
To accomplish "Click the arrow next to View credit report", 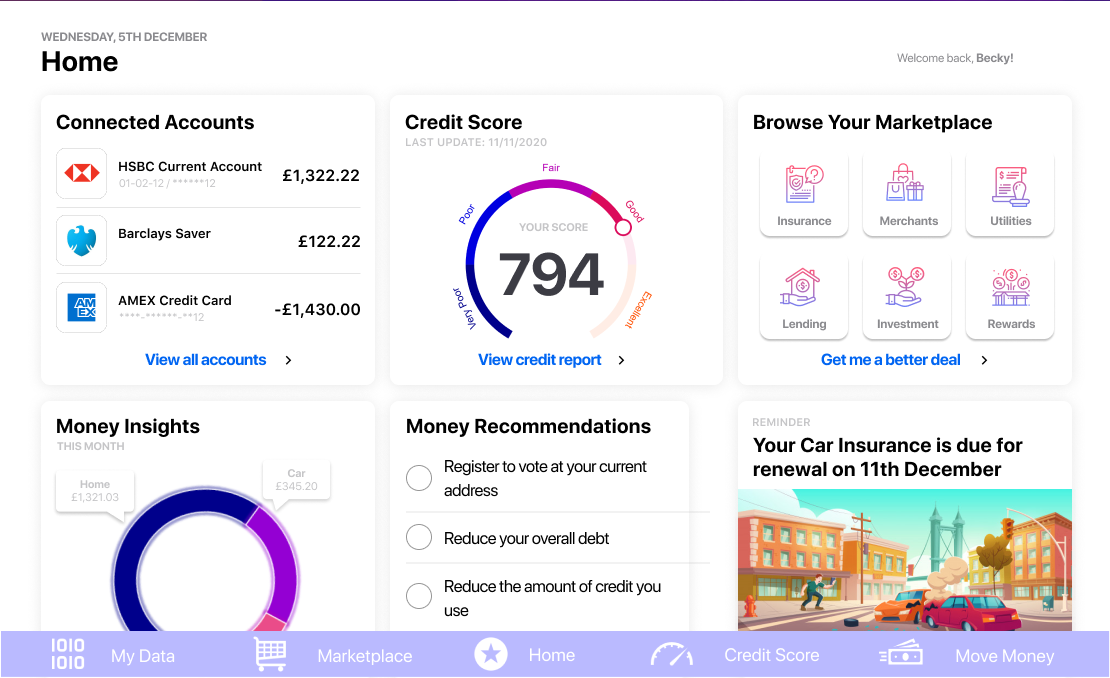I will [x=621, y=360].
